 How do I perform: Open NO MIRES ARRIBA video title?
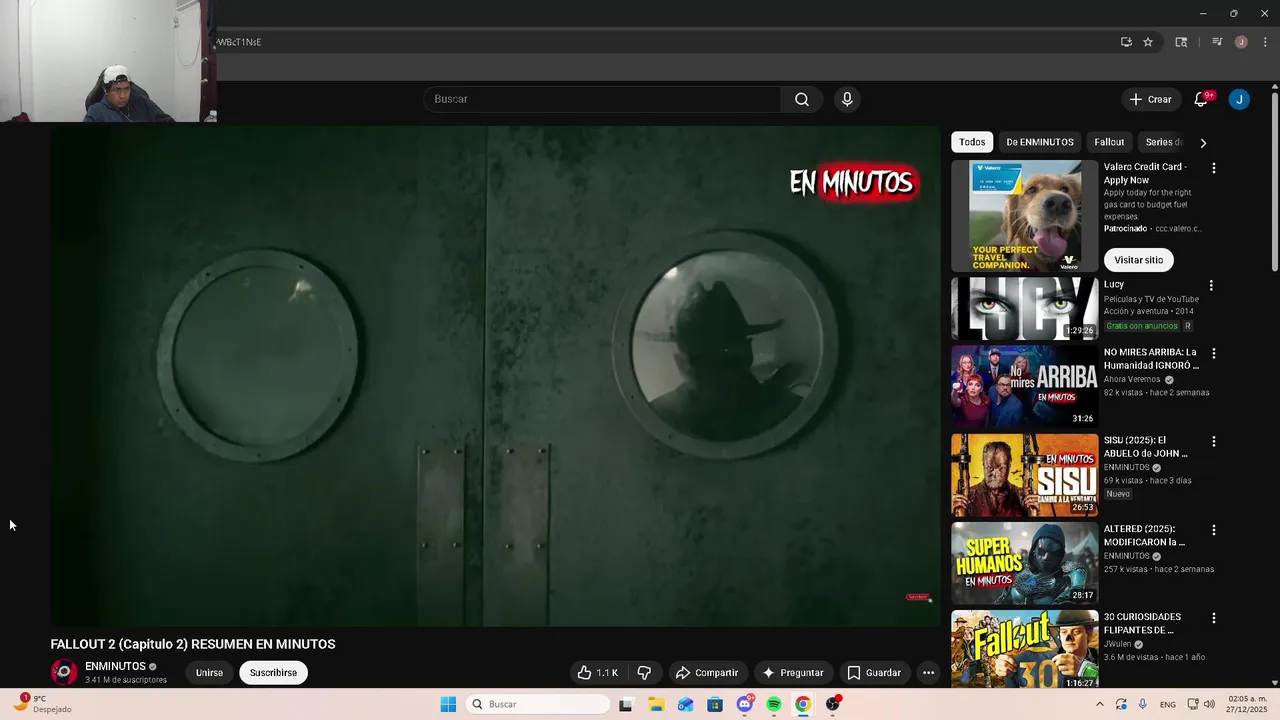pyautogui.click(x=1150, y=359)
